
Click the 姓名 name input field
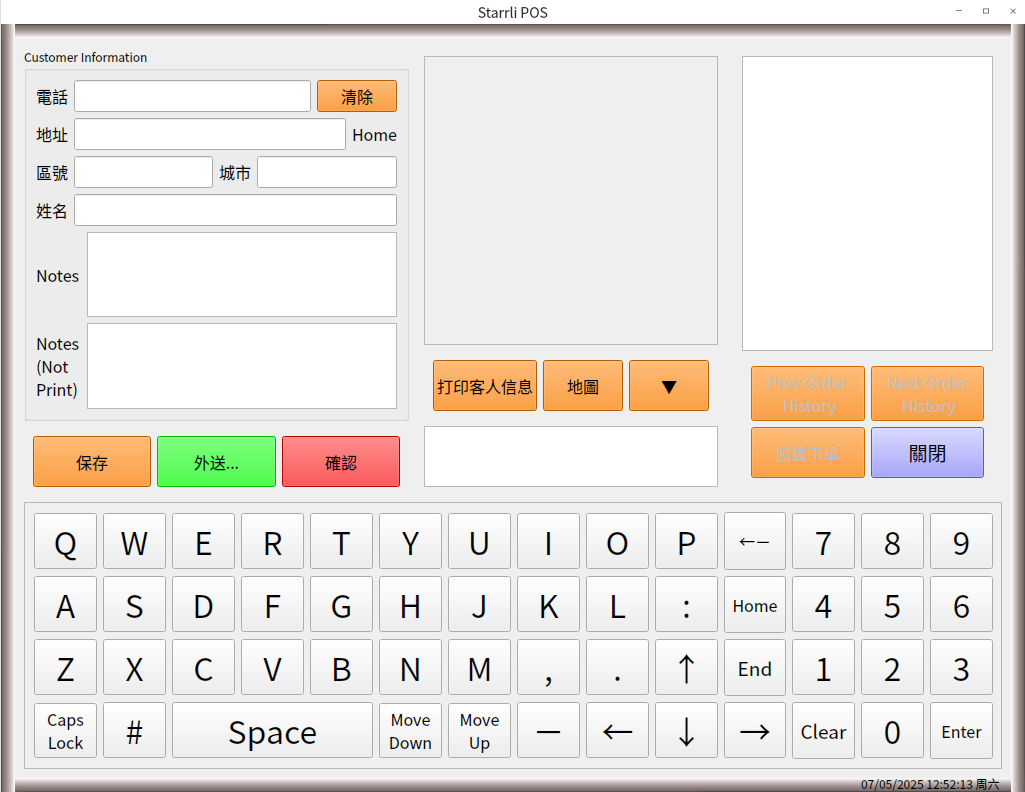coord(235,210)
